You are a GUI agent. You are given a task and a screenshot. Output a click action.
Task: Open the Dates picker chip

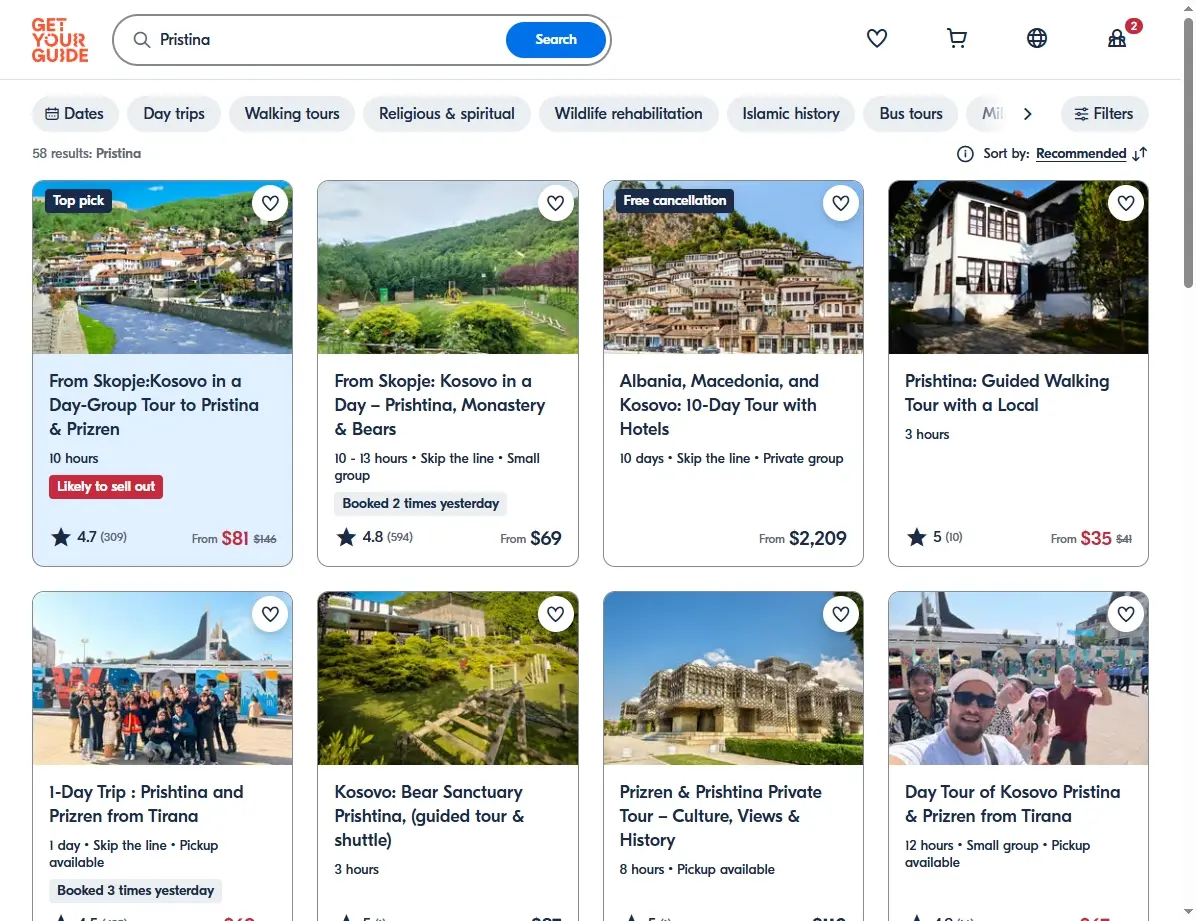click(x=75, y=114)
